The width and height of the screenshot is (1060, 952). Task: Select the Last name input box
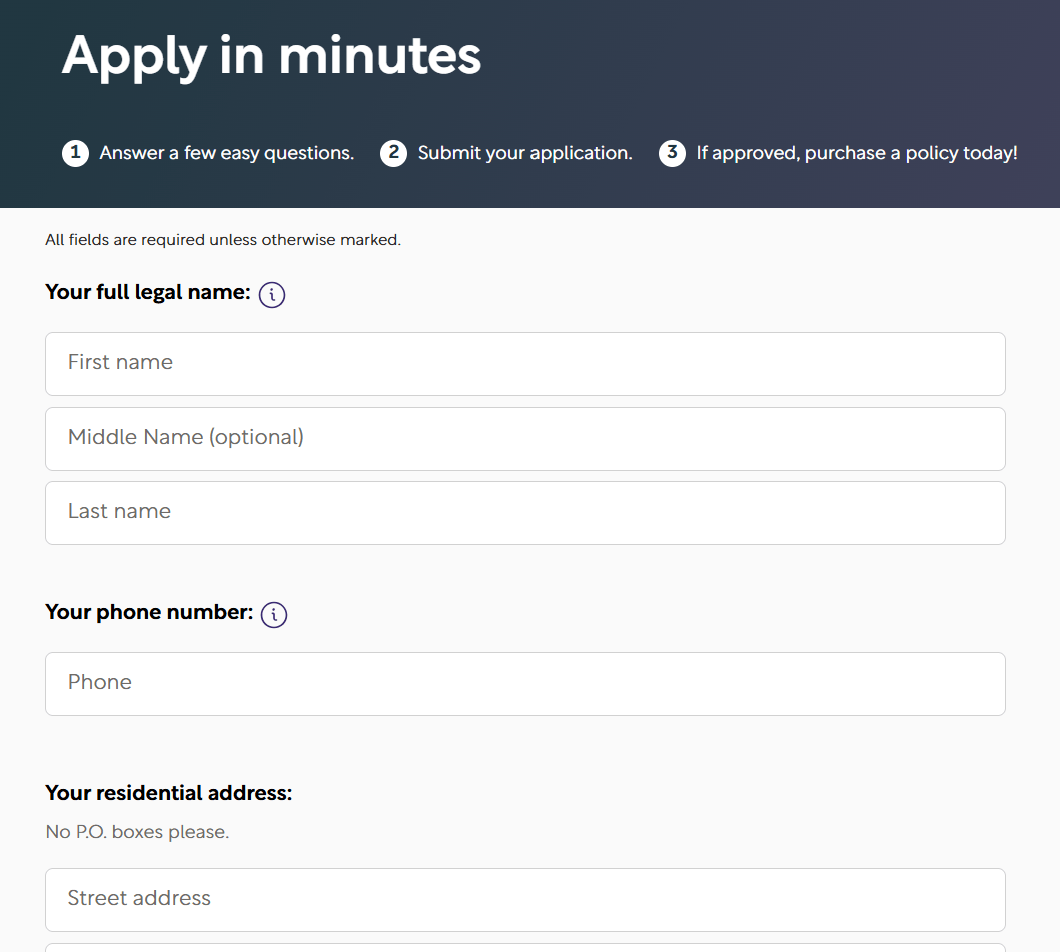525,513
